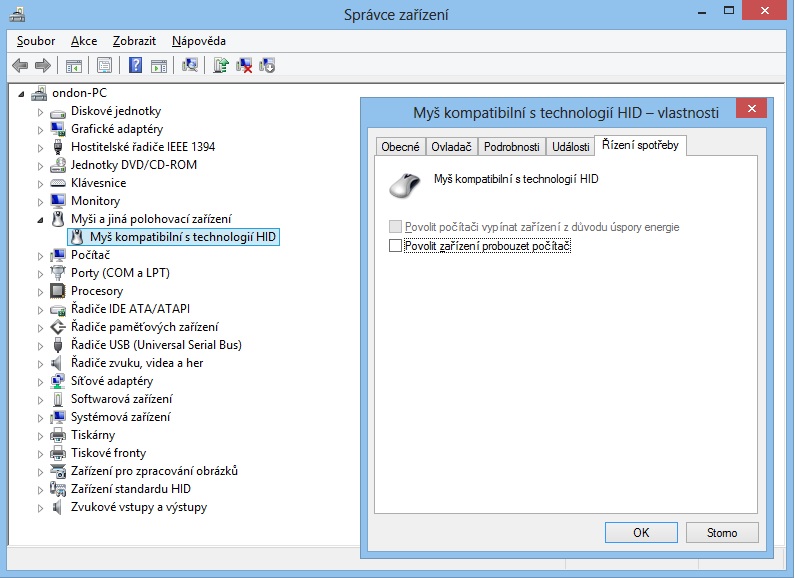Click the Tiskárny printer icon
795x578 pixels.
point(58,435)
